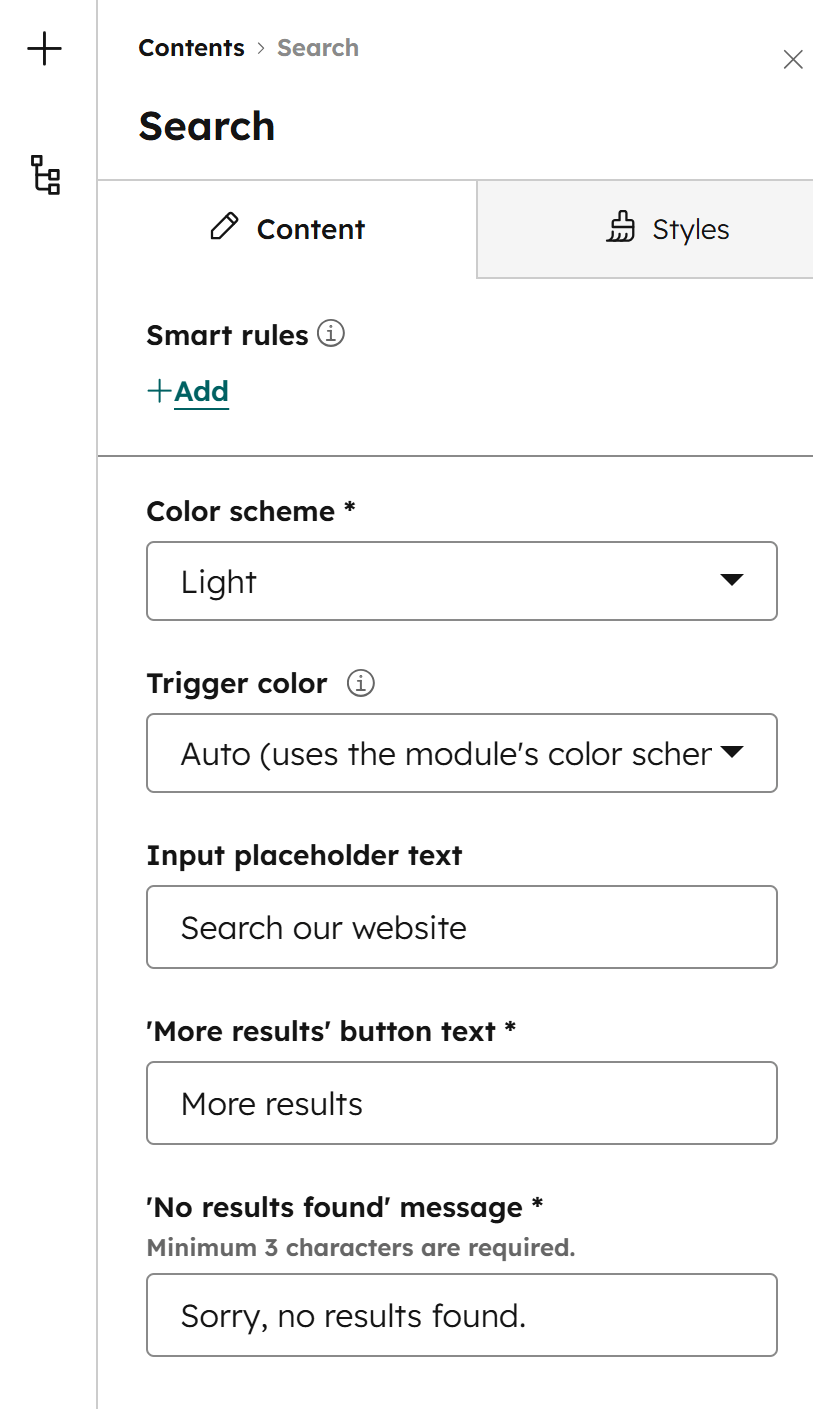This screenshot has width=813, height=1409.
Task: Open the content tree icon in the sidebar
Action: click(45, 176)
